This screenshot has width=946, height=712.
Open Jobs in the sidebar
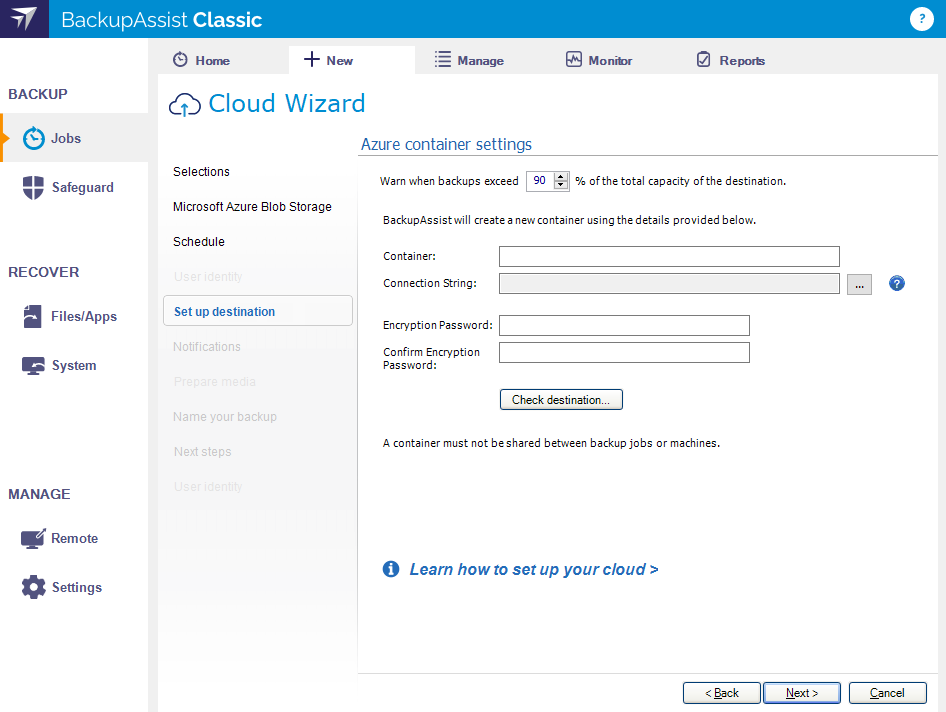coord(75,138)
